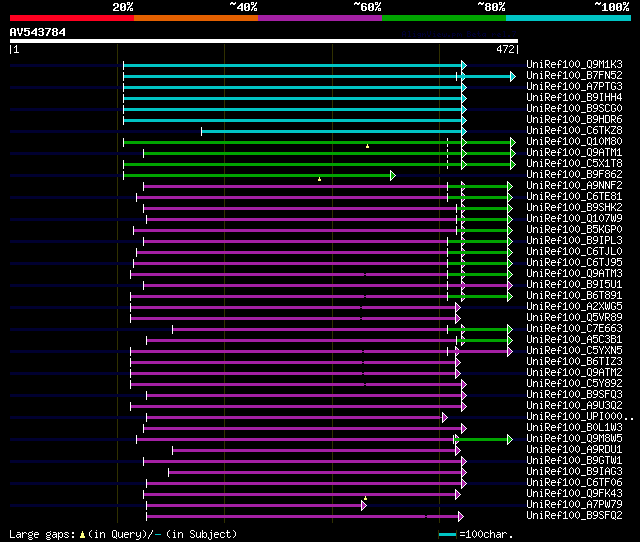The image size is (640, 542).
Task: Click the UniRef100_B9GTW1 label
Action: coord(574,461)
